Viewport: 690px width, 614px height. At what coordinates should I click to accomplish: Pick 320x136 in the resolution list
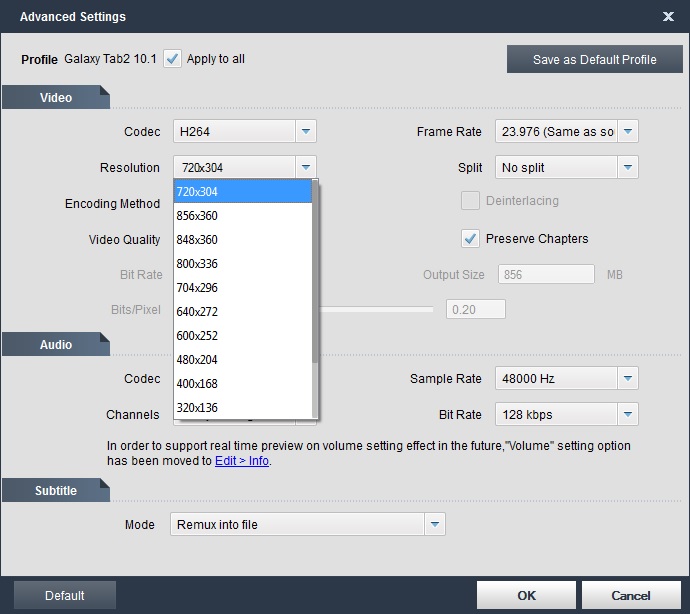[243, 408]
